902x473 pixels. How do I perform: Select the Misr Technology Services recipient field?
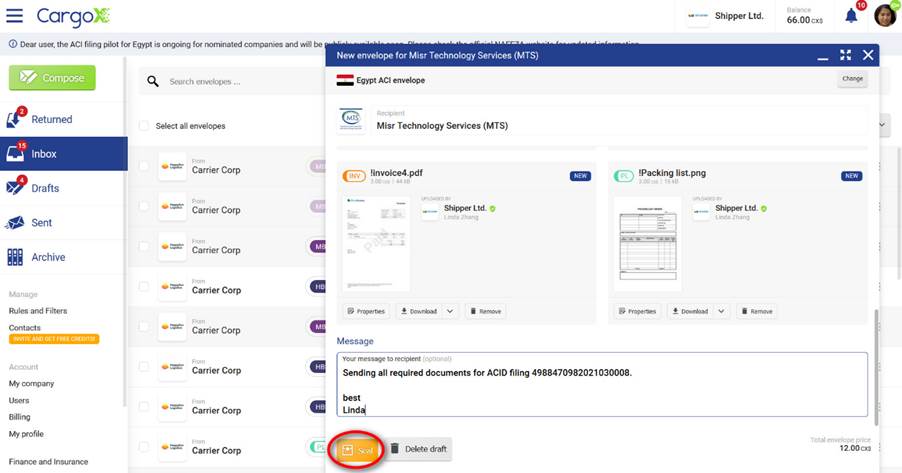[620, 120]
